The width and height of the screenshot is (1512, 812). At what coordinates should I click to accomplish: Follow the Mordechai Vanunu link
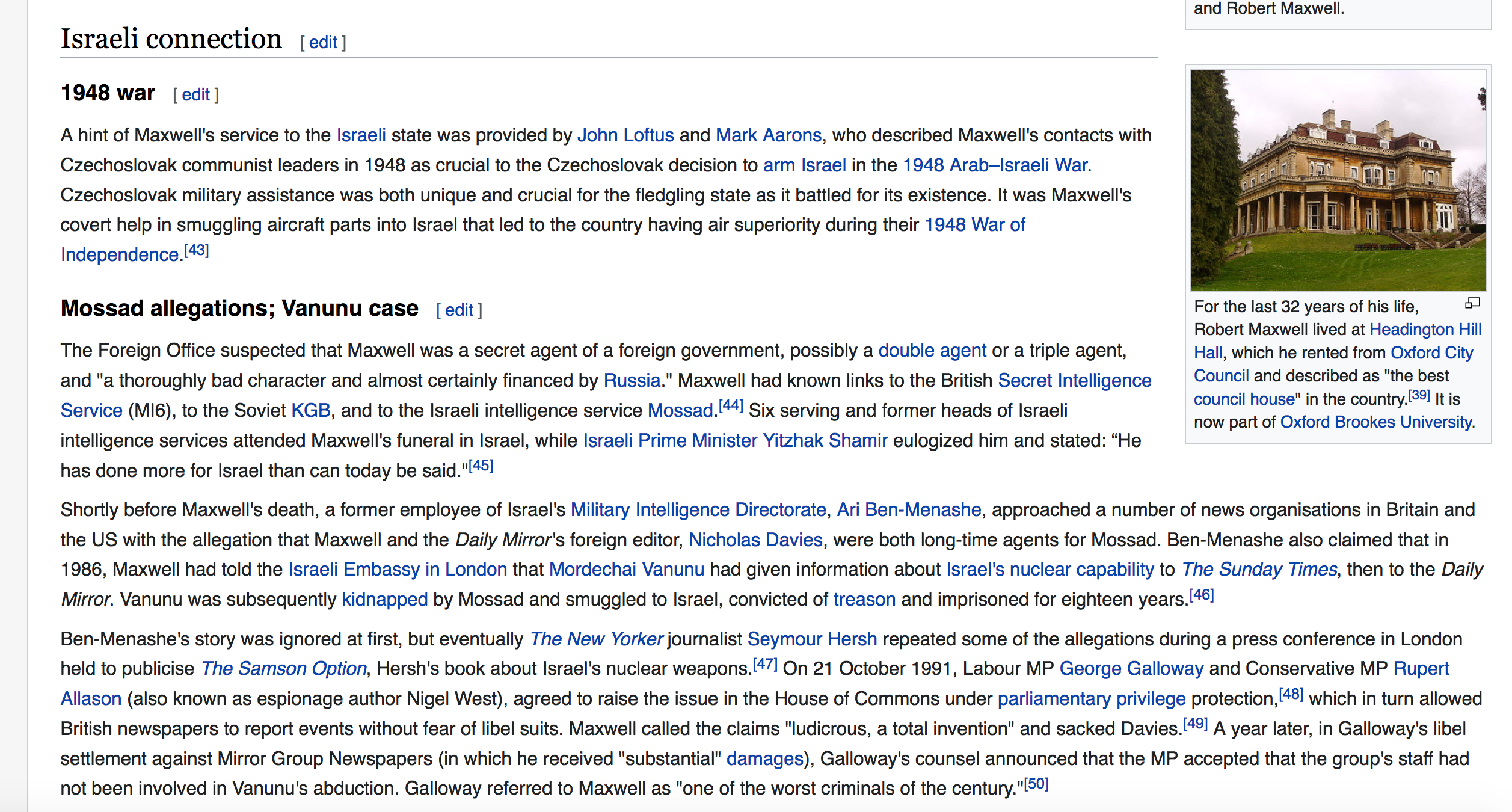[x=627, y=570]
